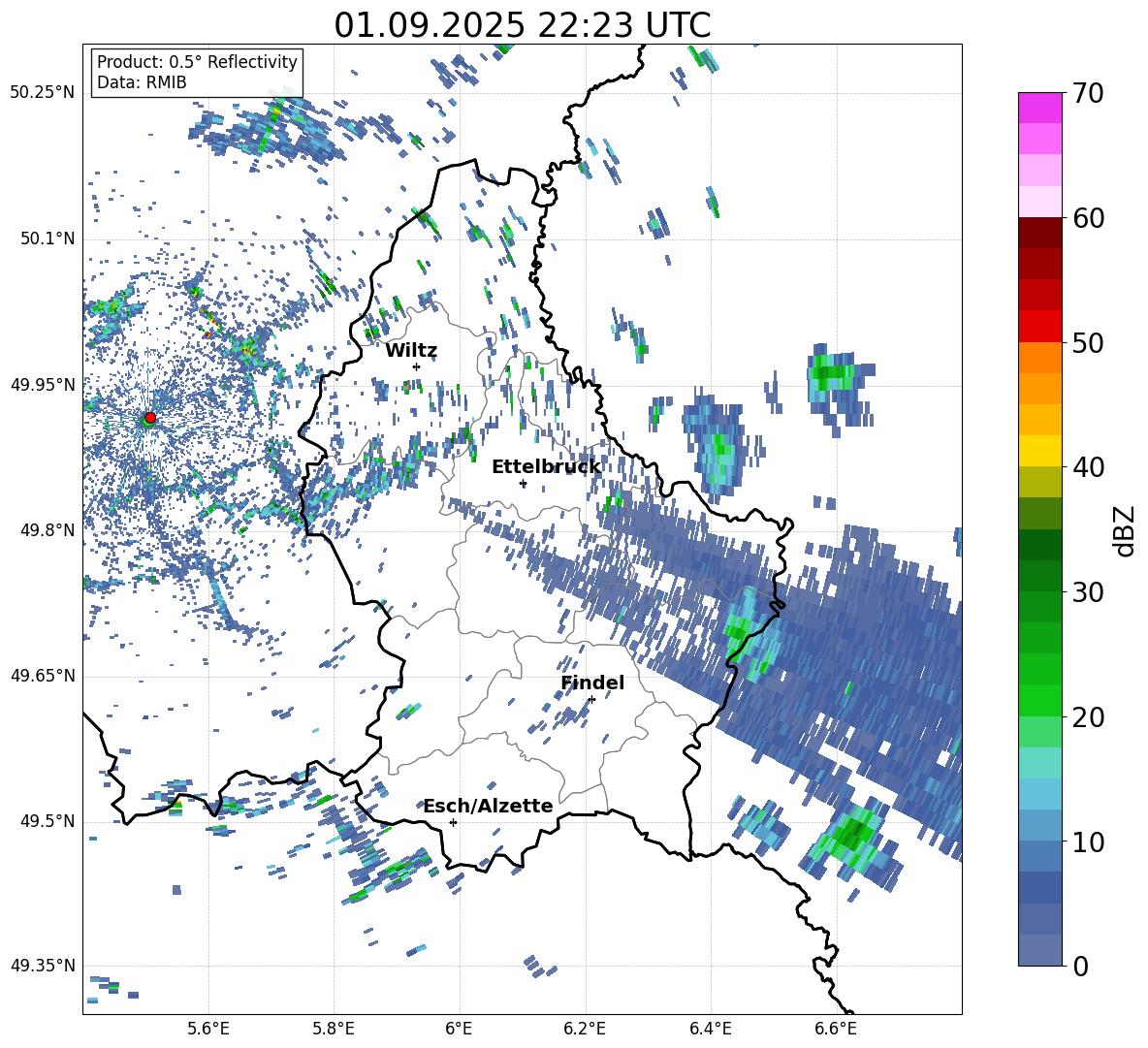Image resolution: width=1148 pixels, height=1048 pixels.
Task: Click the Esch/Alzette cross marker
Action: click(x=453, y=822)
